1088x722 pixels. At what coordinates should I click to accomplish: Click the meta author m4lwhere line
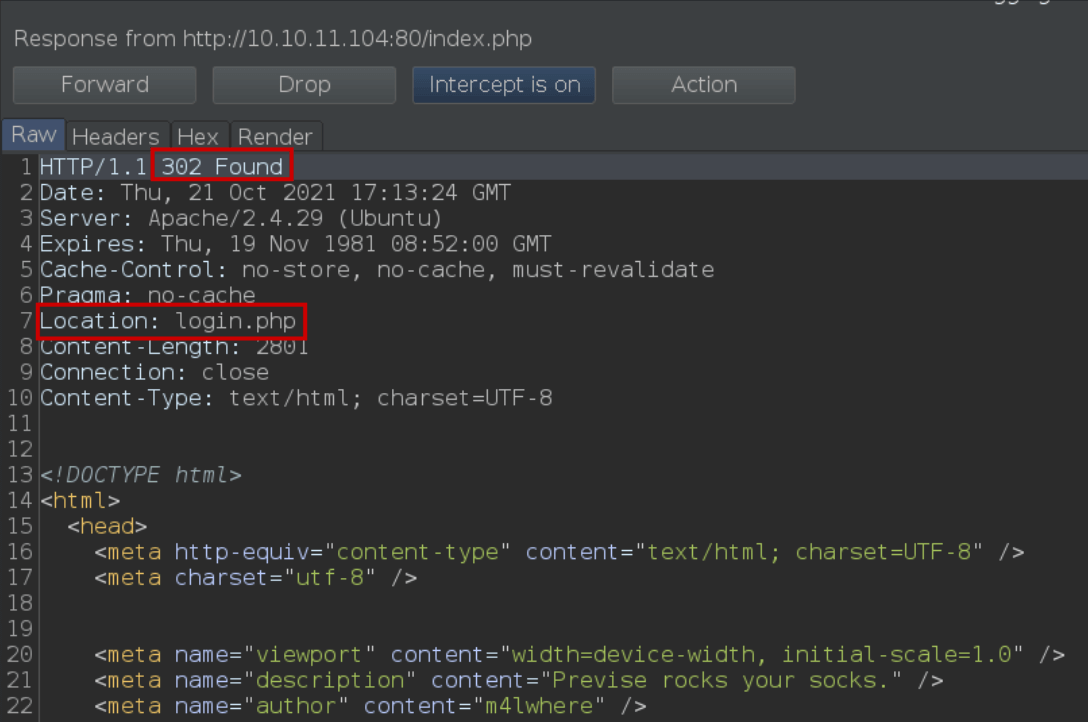371,706
